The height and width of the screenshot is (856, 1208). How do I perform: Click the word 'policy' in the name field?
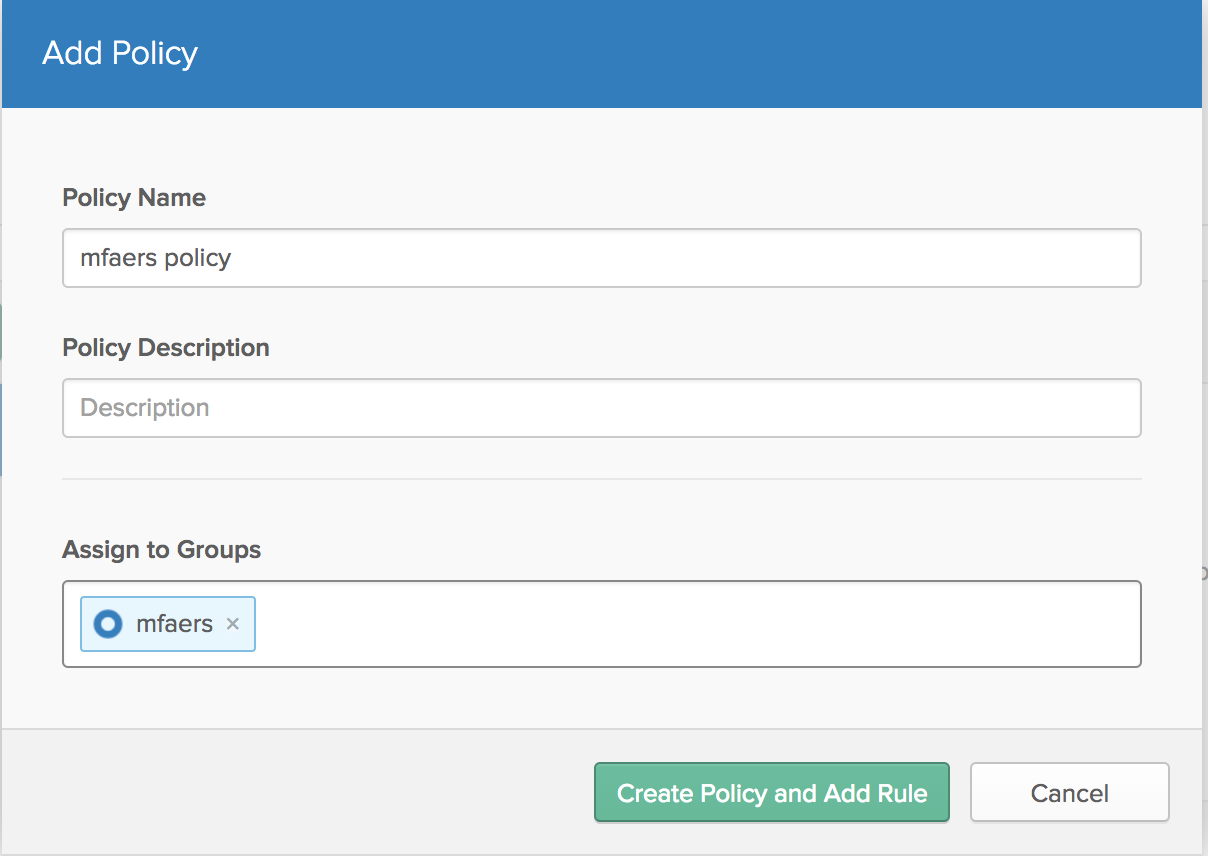coord(197,258)
